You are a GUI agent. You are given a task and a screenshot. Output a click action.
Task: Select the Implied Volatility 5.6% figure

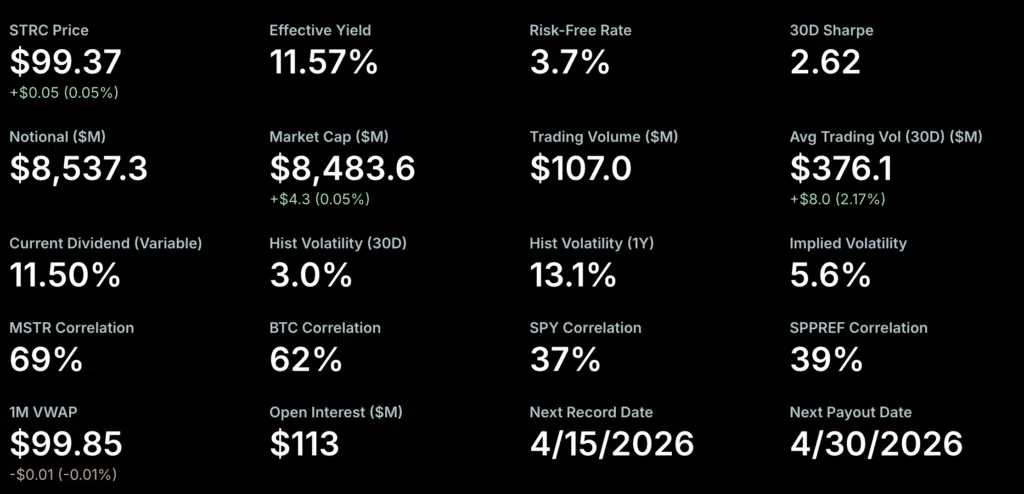pos(830,274)
